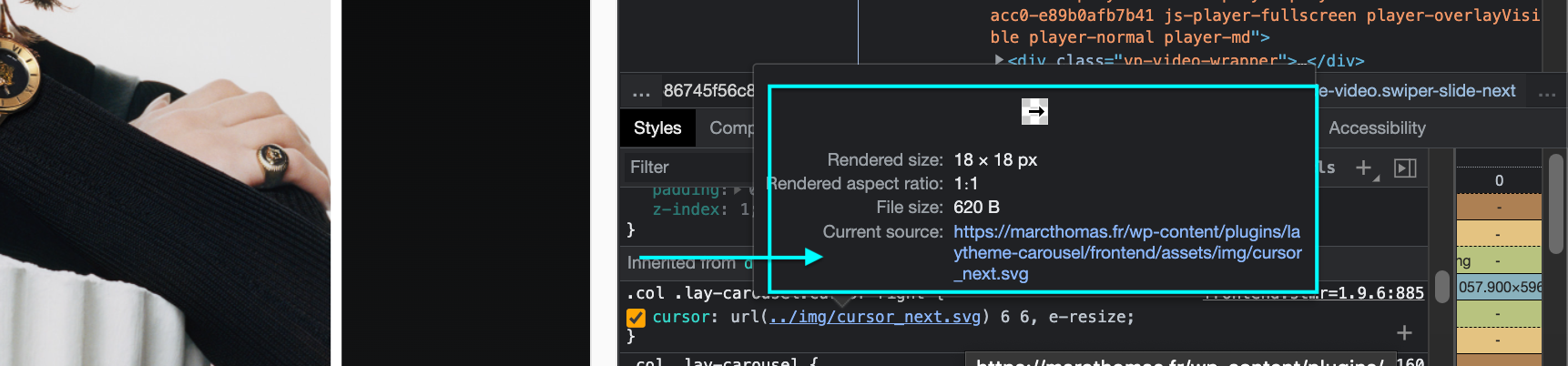The image size is (1568, 366).
Task: Toggle the .cls element classes button
Action: tap(1325, 168)
